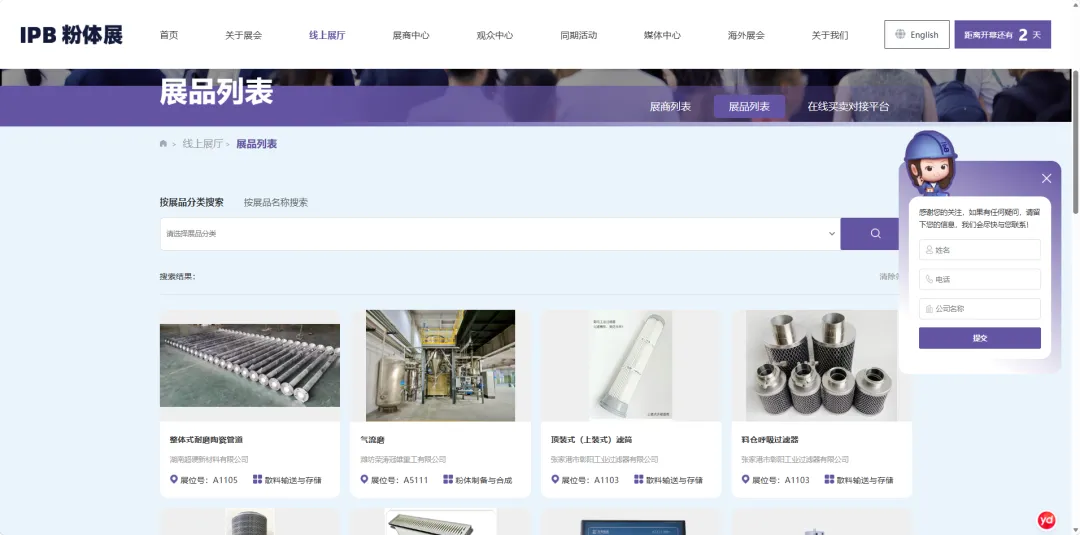Open 同期活动 navigation menu
The width and height of the screenshot is (1080, 535).
pos(579,35)
